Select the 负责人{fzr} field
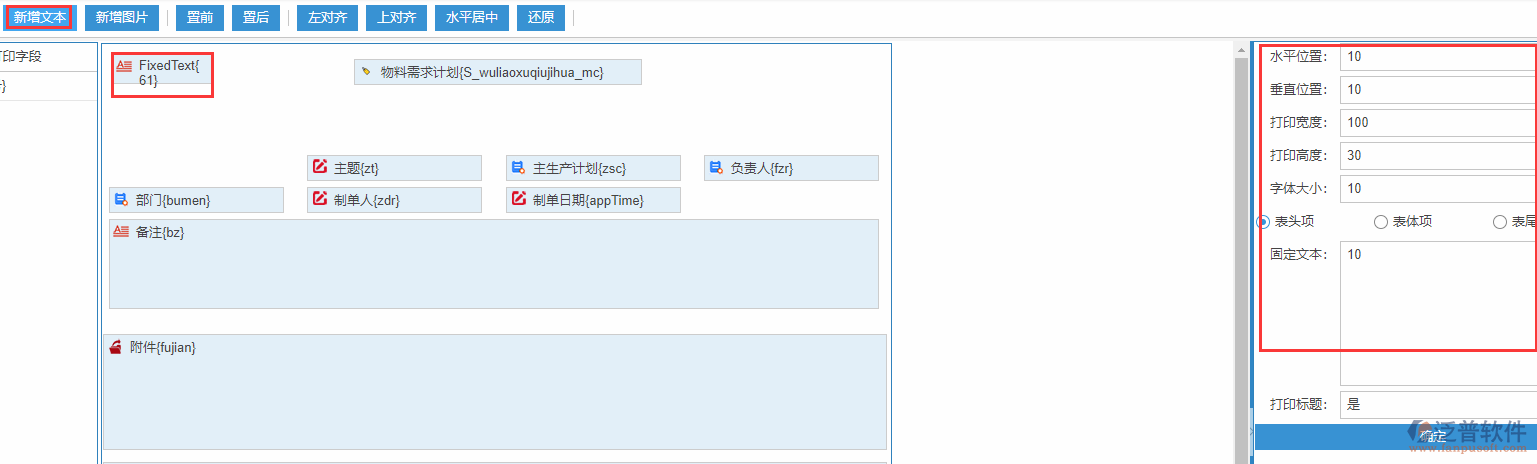The width and height of the screenshot is (1537, 464). [791, 168]
